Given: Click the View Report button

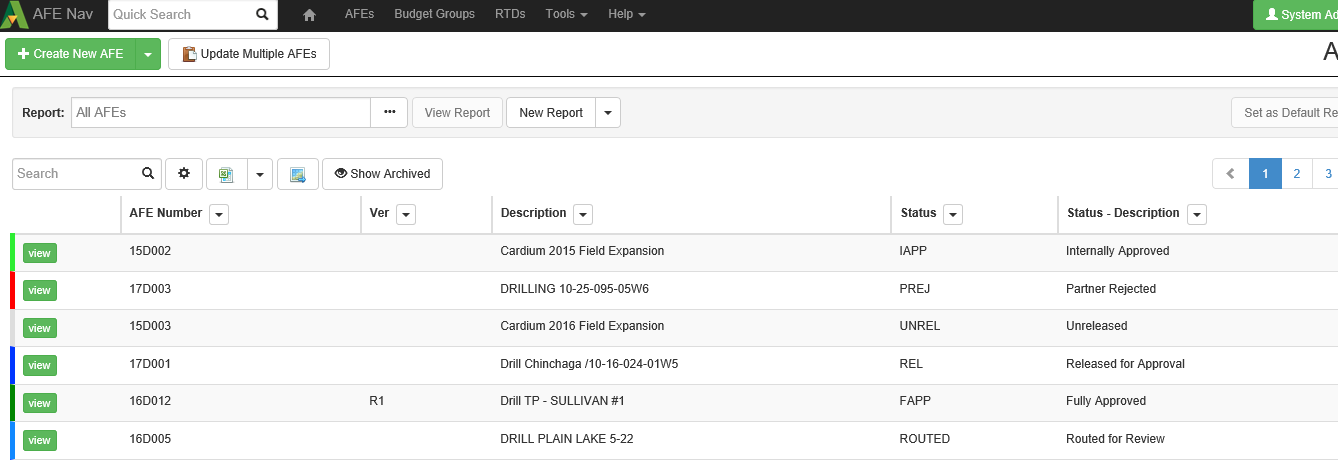Looking at the screenshot, I should pyautogui.click(x=457, y=112).
